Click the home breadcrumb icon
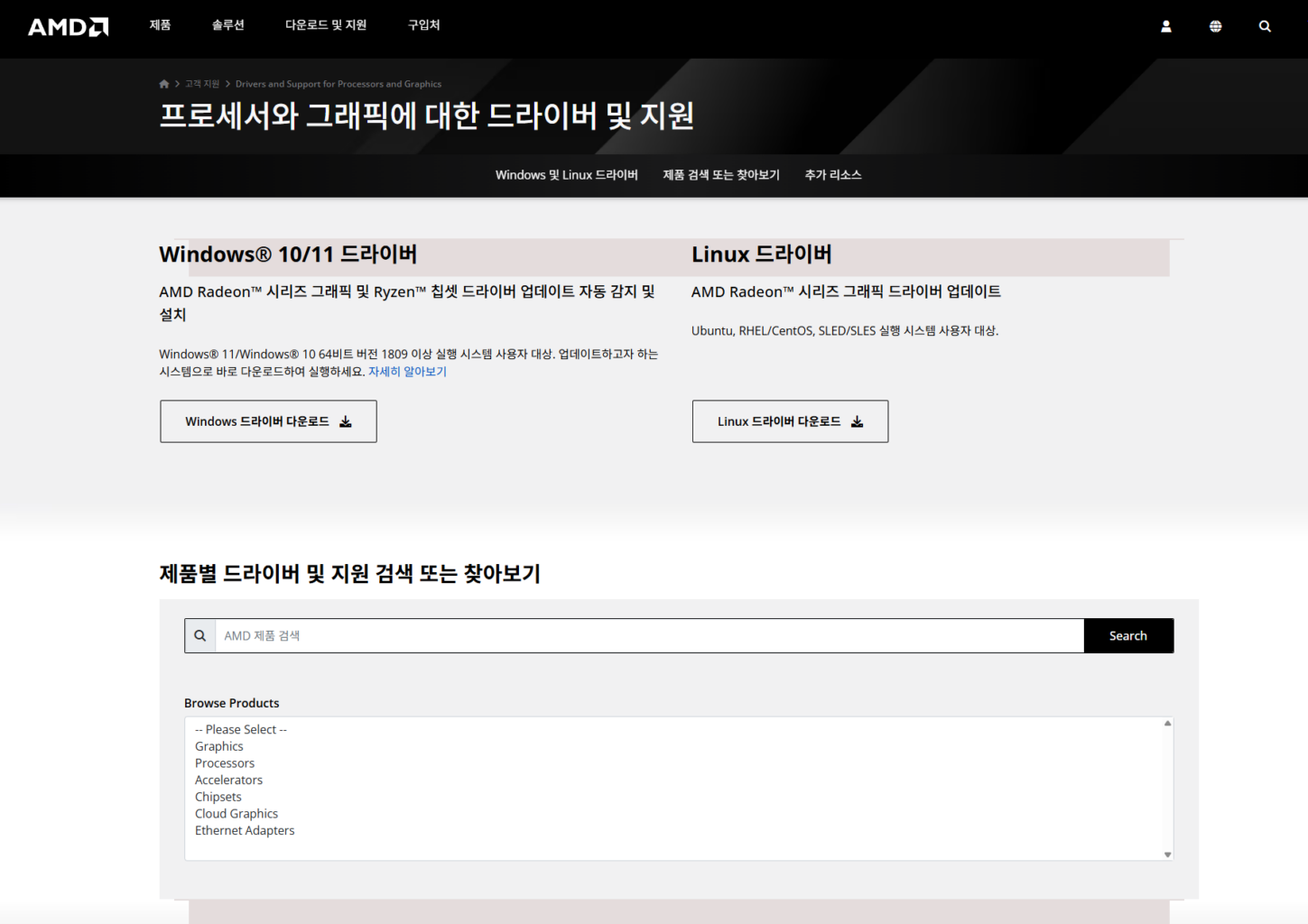1308x924 pixels. pyautogui.click(x=164, y=84)
